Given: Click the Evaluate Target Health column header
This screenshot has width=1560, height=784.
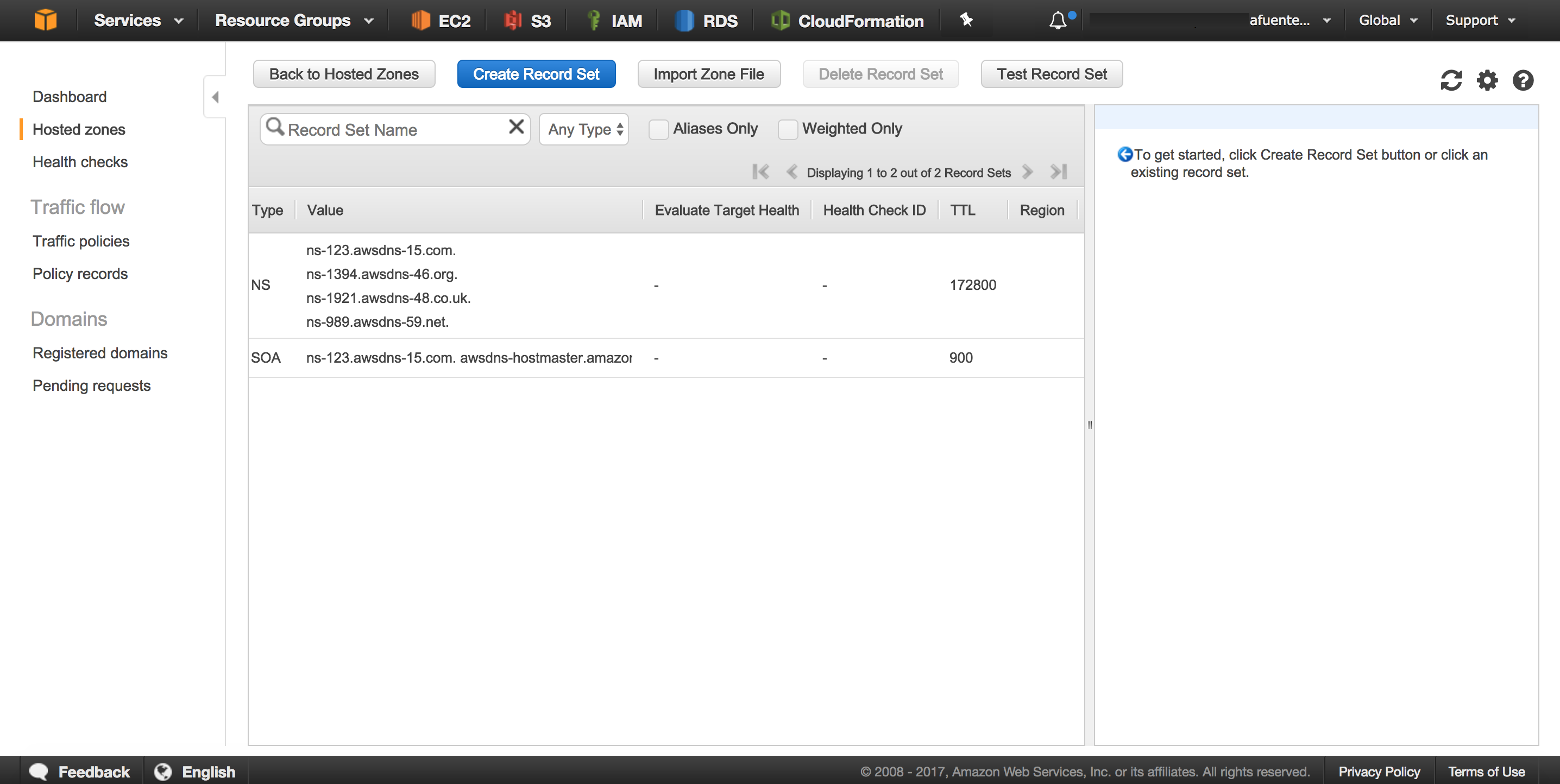Looking at the screenshot, I should coord(726,210).
